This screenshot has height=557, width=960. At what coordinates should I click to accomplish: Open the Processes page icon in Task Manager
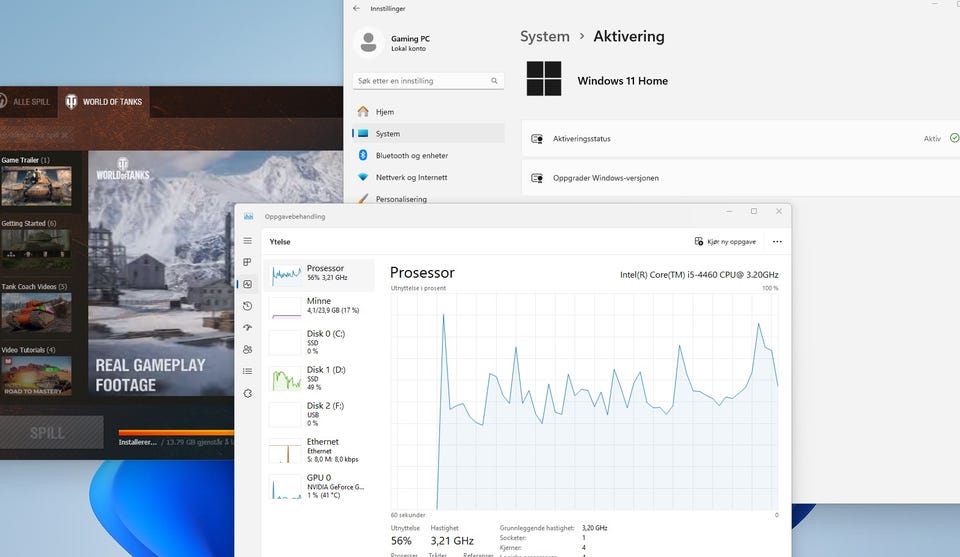[x=247, y=262]
